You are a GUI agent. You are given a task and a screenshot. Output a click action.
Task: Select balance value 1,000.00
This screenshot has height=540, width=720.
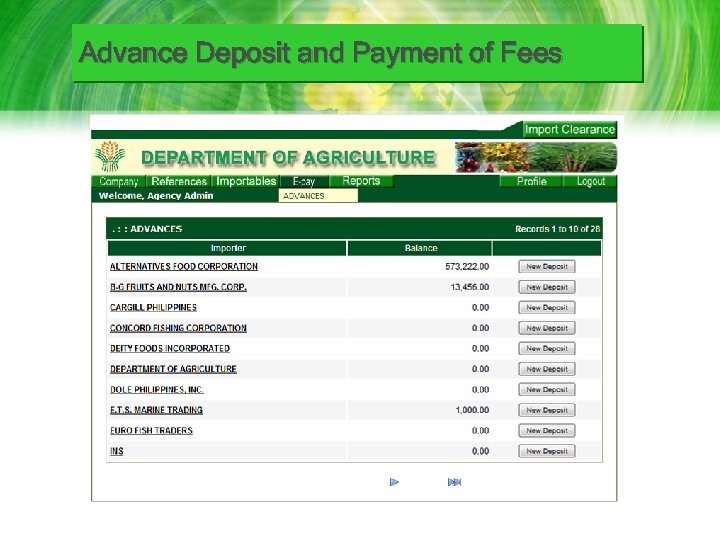click(x=472, y=410)
